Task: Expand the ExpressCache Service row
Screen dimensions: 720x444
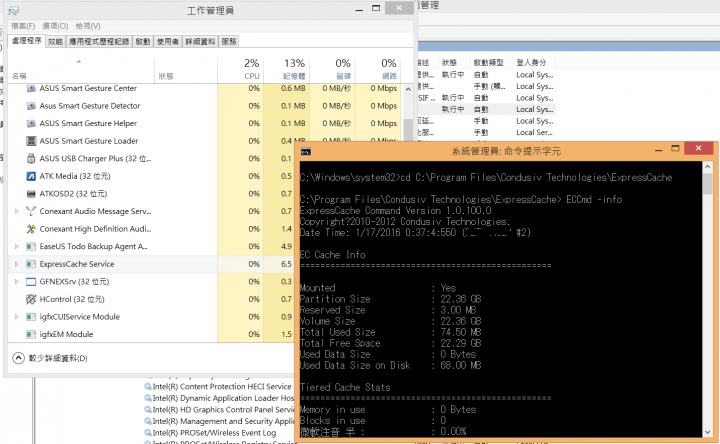Action: click(x=17, y=264)
